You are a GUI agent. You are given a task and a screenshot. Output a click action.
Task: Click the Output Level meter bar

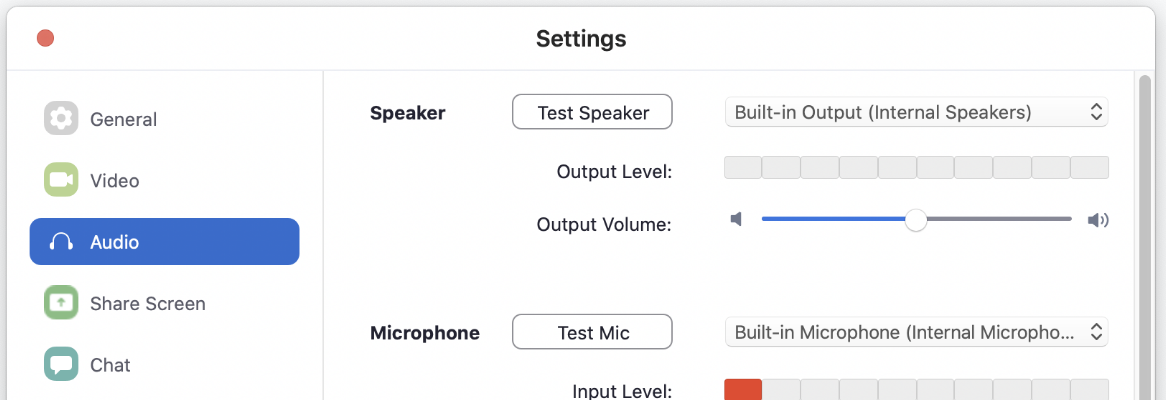[916, 167]
